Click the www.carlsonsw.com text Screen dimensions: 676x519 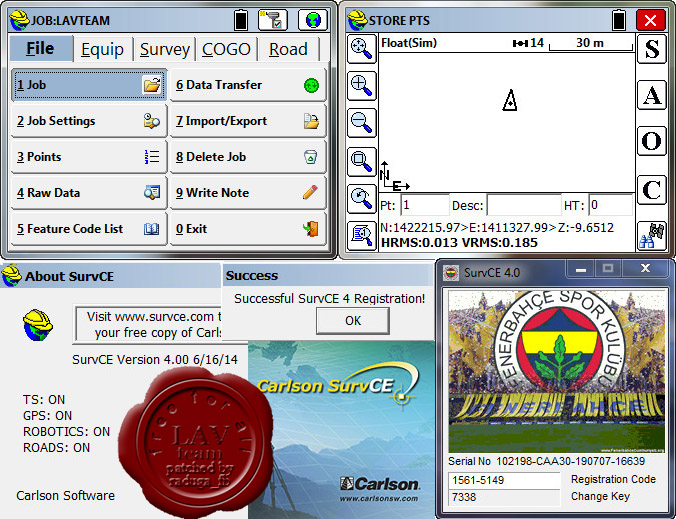[379, 499]
